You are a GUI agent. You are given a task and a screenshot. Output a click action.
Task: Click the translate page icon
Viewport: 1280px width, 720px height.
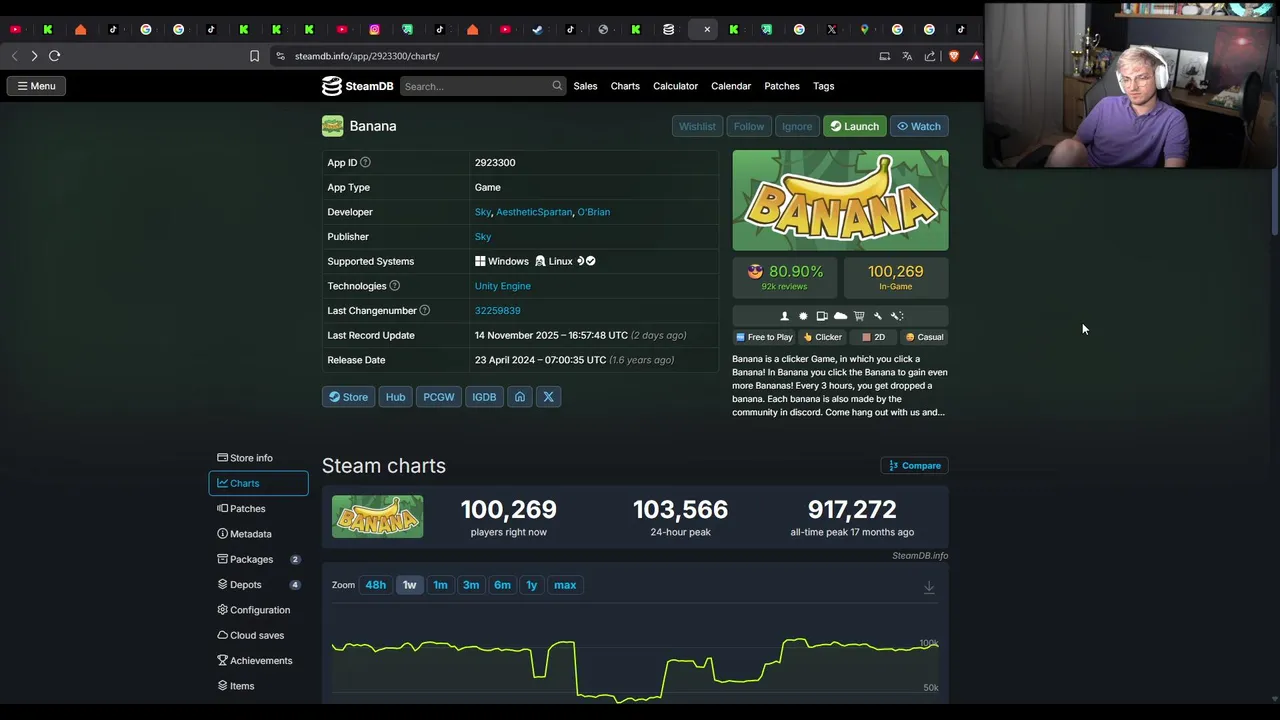click(907, 56)
